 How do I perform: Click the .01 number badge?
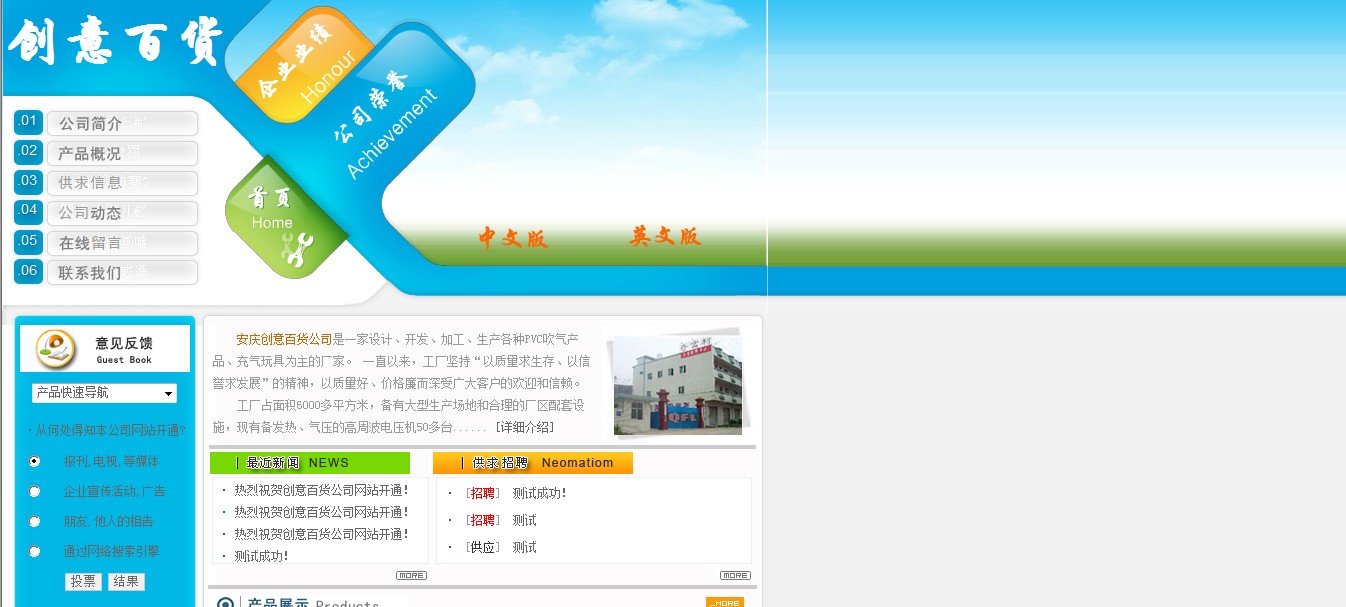pos(28,123)
